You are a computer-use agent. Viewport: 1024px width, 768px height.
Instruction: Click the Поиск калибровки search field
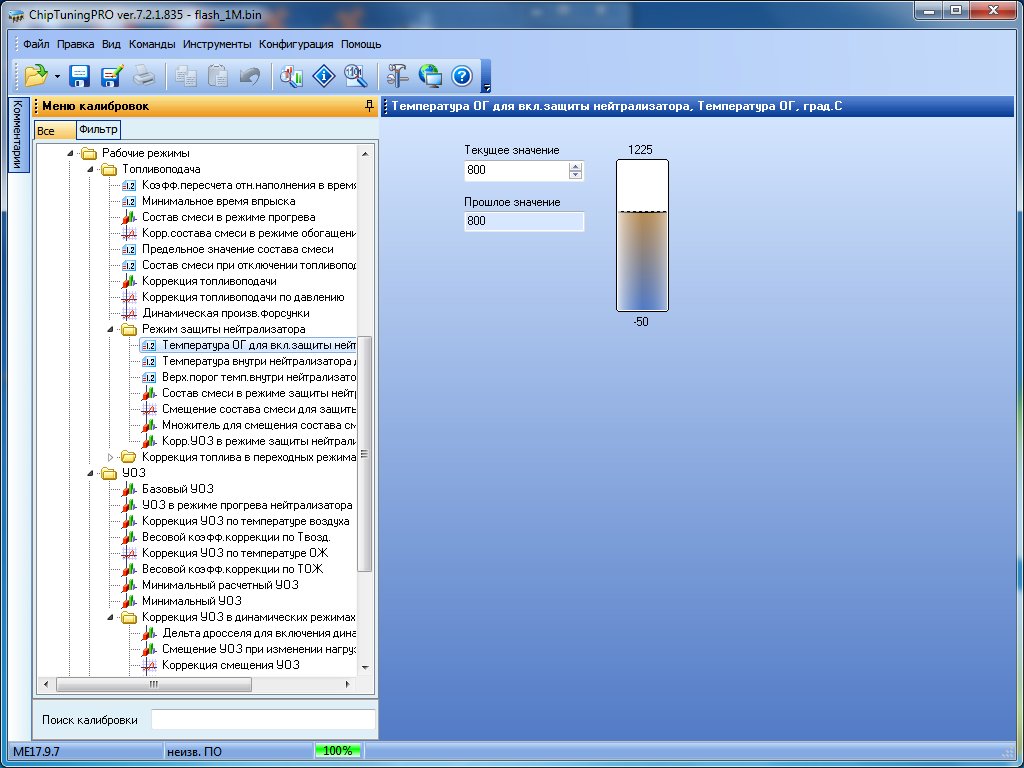pyautogui.click(x=263, y=720)
